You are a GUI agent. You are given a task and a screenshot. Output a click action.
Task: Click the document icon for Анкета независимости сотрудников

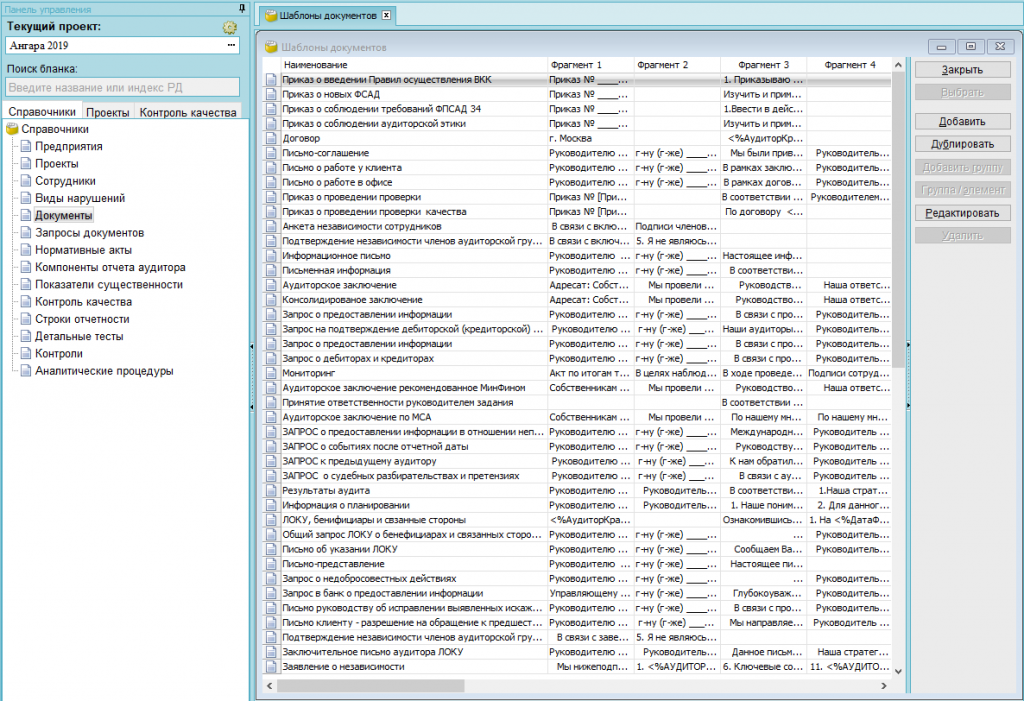point(271,226)
